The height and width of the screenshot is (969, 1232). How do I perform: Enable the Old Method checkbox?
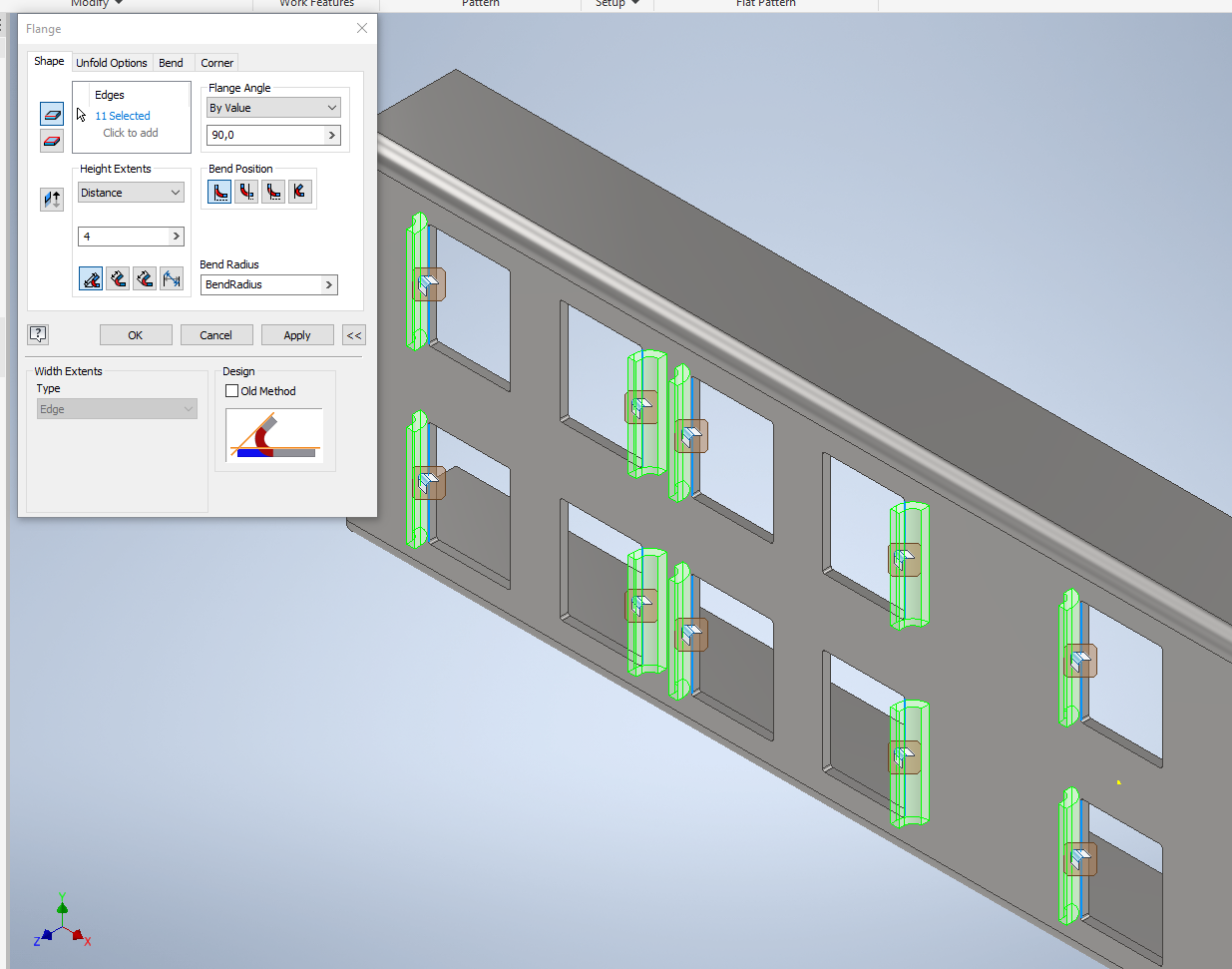[231, 390]
